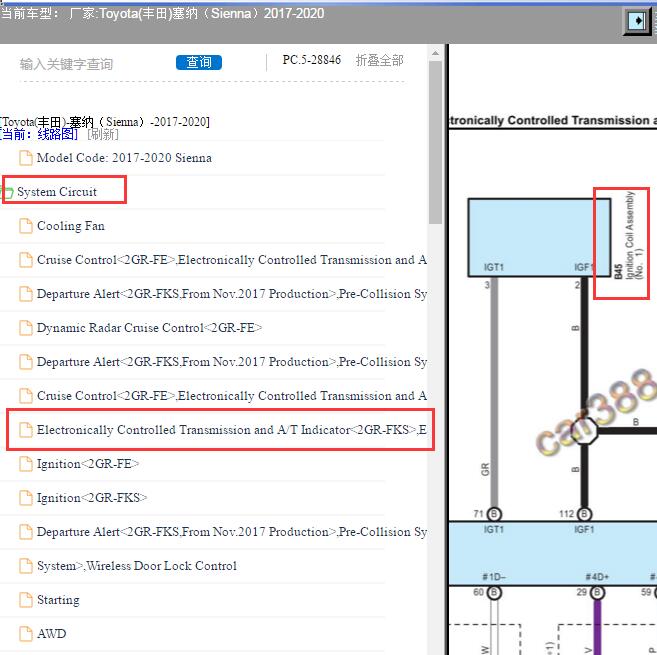Click document icon beside Electronically Controlled Transmission

(26, 430)
